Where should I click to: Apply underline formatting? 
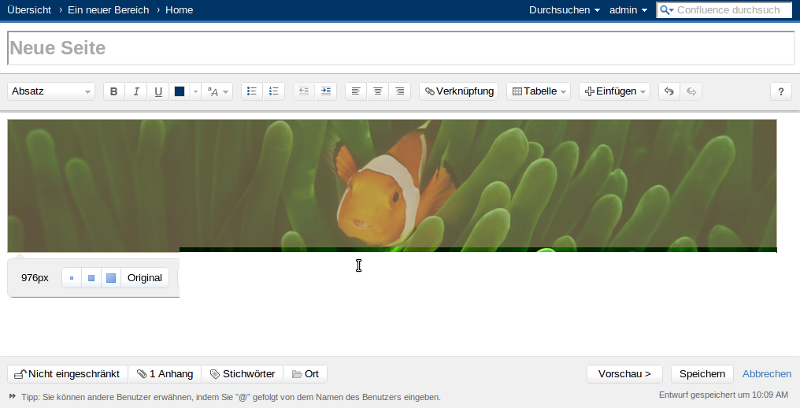[158, 91]
